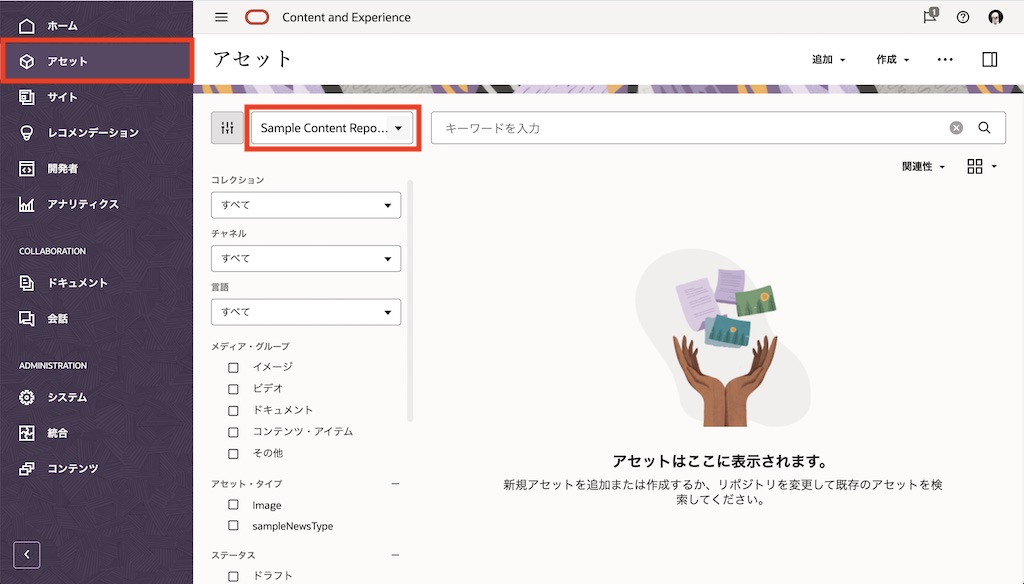Collapse the left navigation with arrow button

(28, 554)
